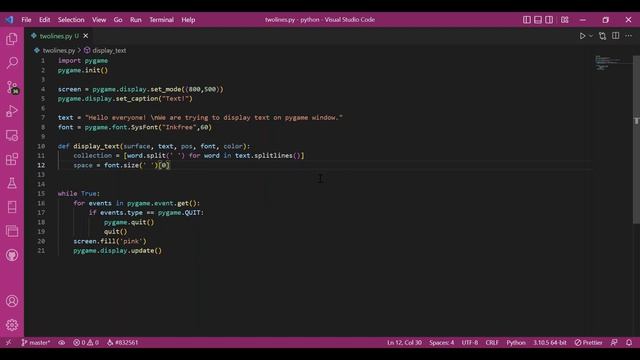Open the View menu

pyautogui.click(x=99, y=20)
